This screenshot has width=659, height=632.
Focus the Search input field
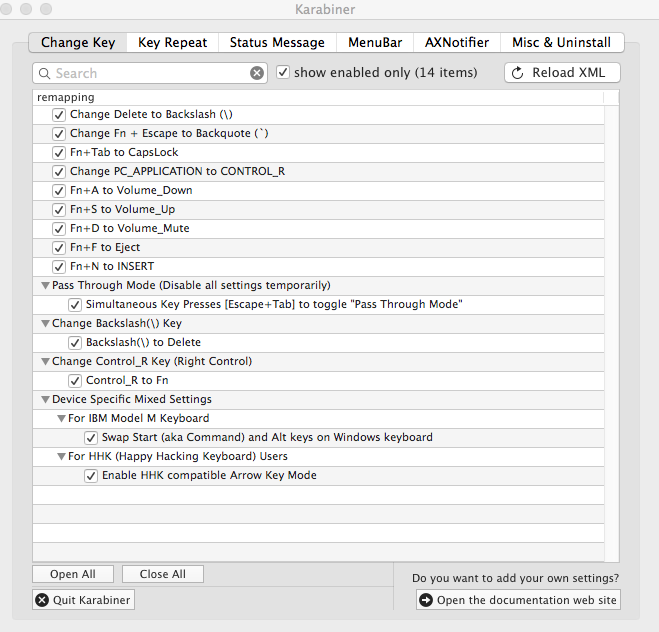(x=150, y=73)
